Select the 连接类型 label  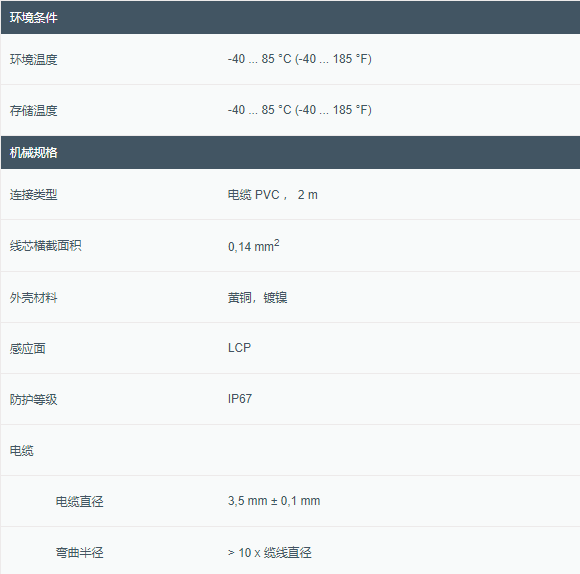(x=34, y=195)
